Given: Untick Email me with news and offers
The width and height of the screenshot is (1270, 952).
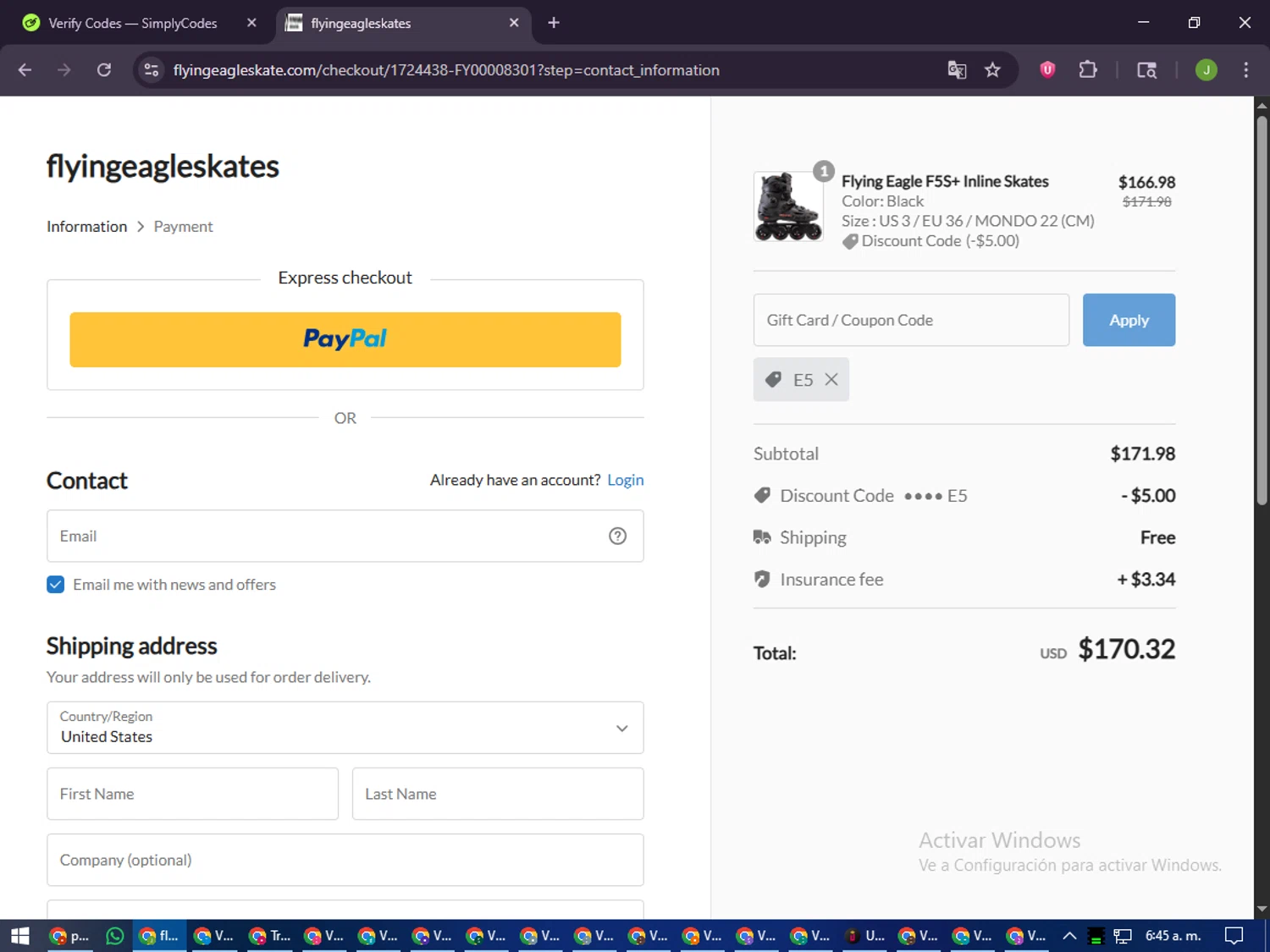Looking at the screenshot, I should 55,585.
